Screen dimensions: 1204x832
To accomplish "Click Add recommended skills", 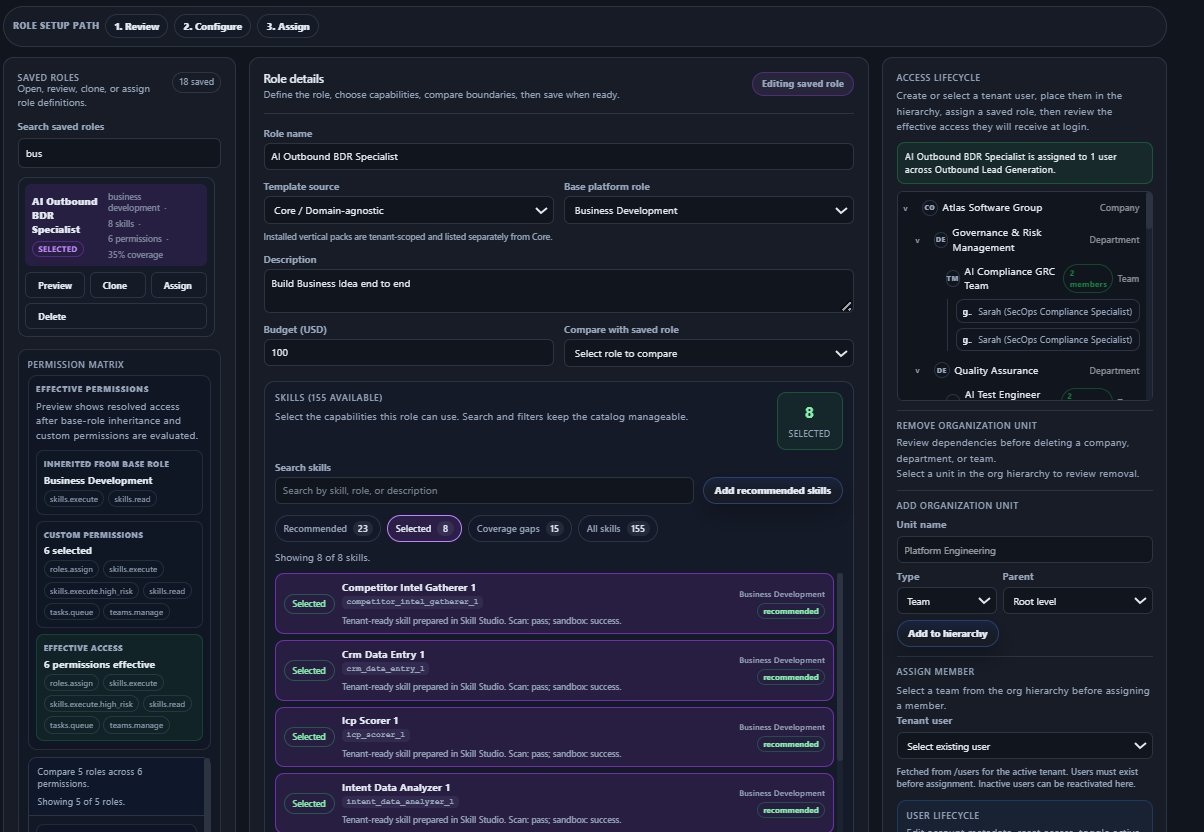I will pos(773,491).
